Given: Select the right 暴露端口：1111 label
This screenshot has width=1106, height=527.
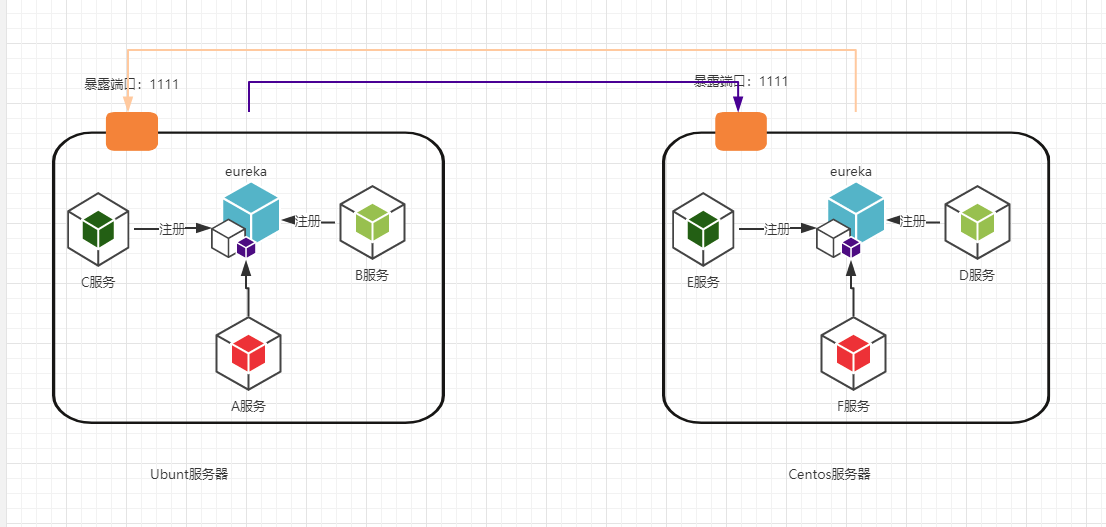Looking at the screenshot, I should [x=741, y=81].
